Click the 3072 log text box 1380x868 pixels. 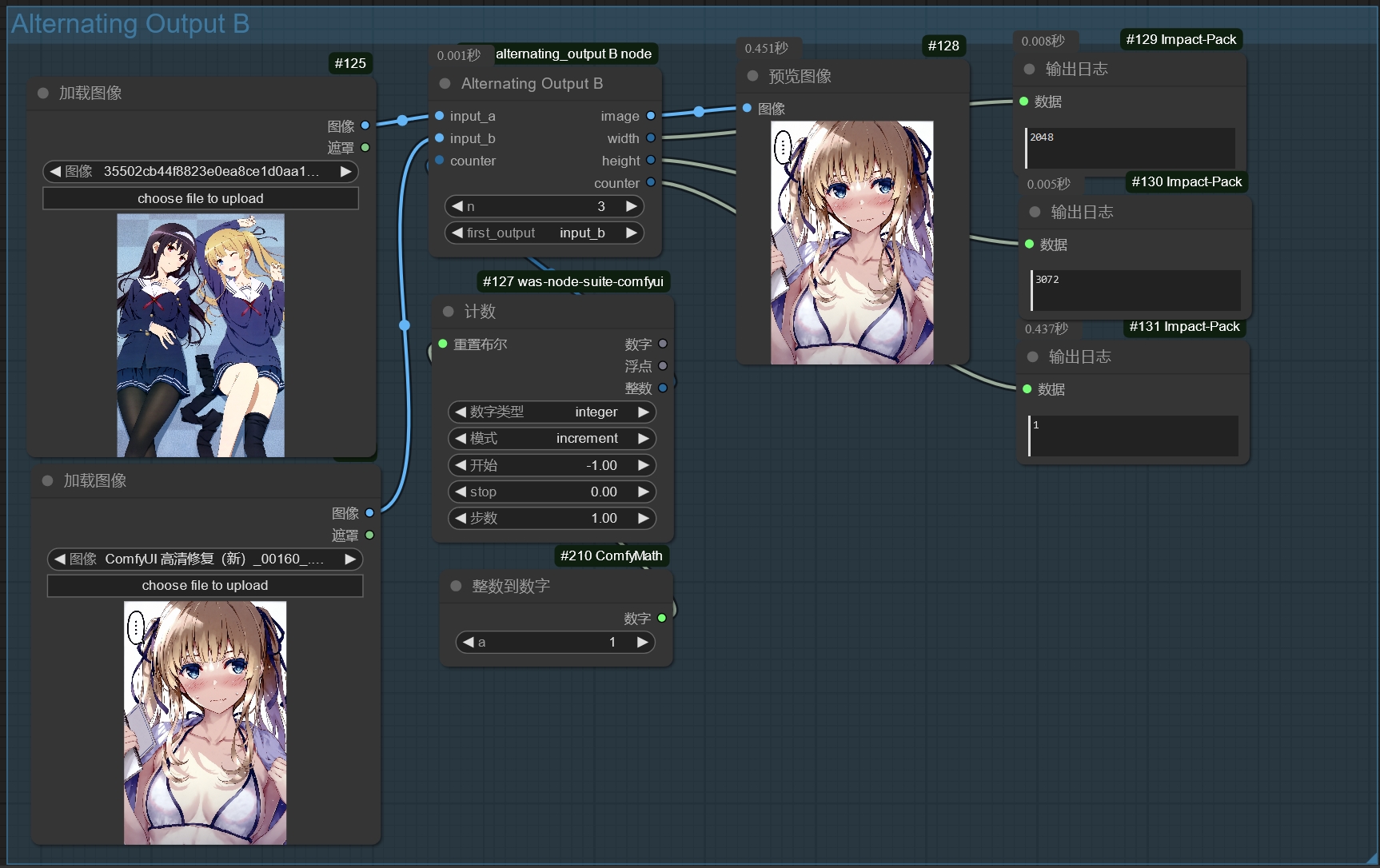tap(1135, 290)
